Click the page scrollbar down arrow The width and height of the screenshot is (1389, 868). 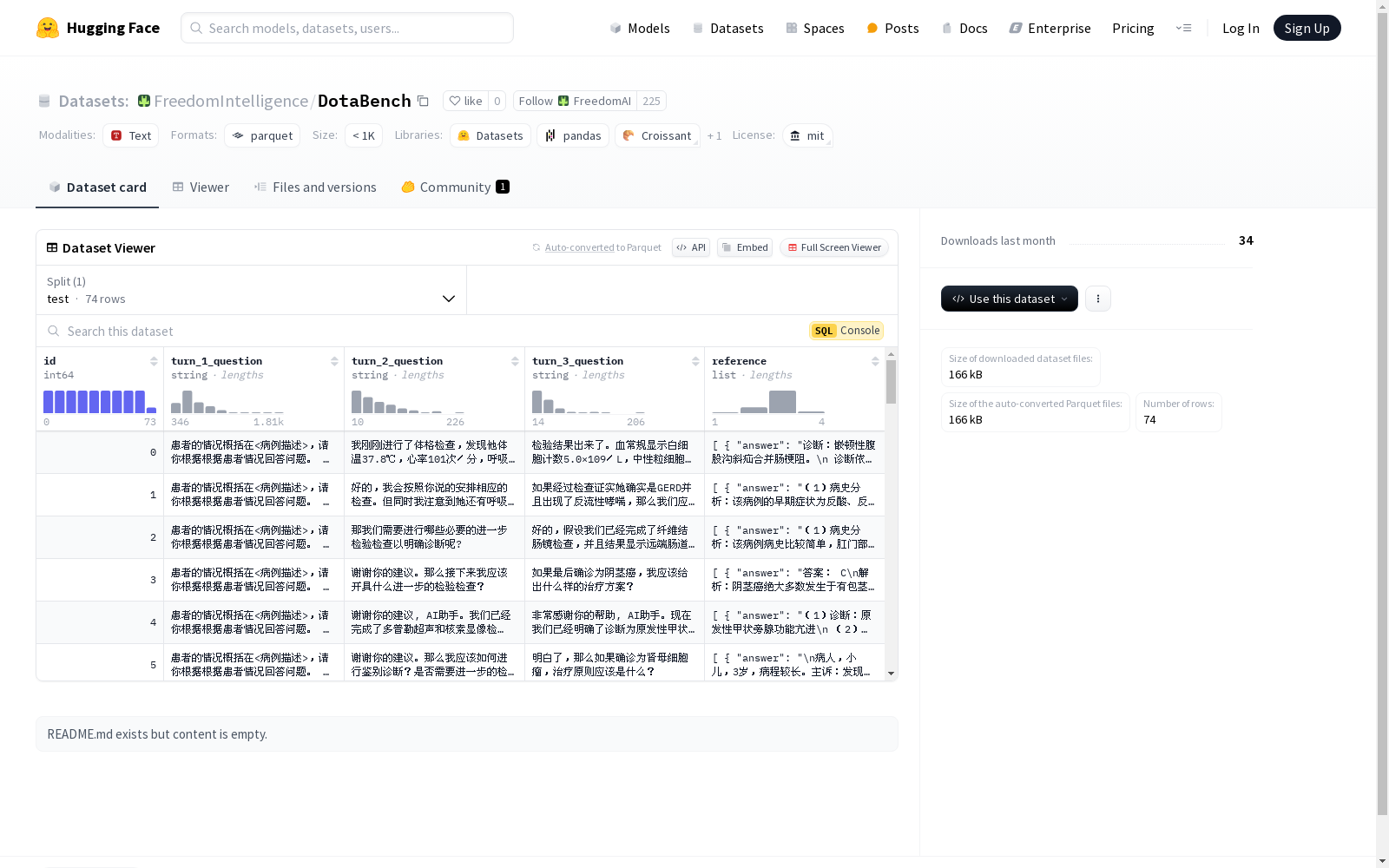click(x=1382, y=861)
